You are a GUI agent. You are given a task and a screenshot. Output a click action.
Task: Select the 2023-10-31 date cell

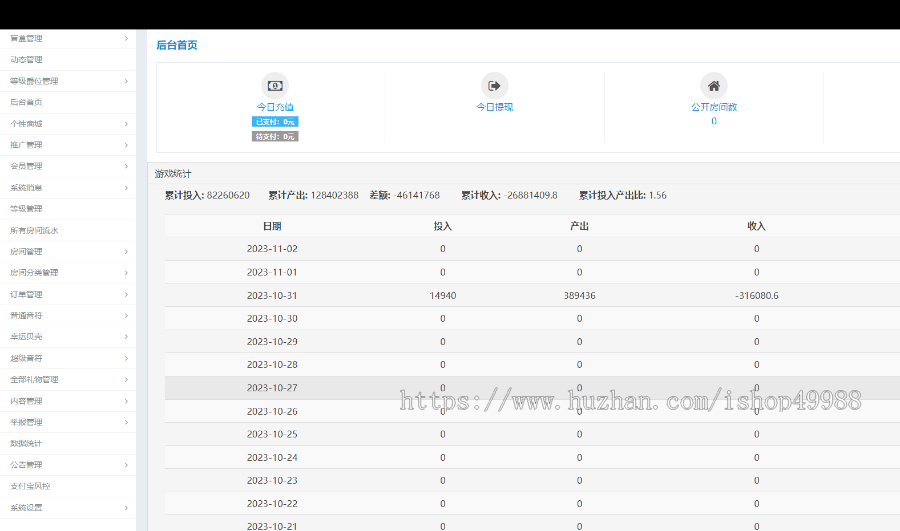coord(272,296)
